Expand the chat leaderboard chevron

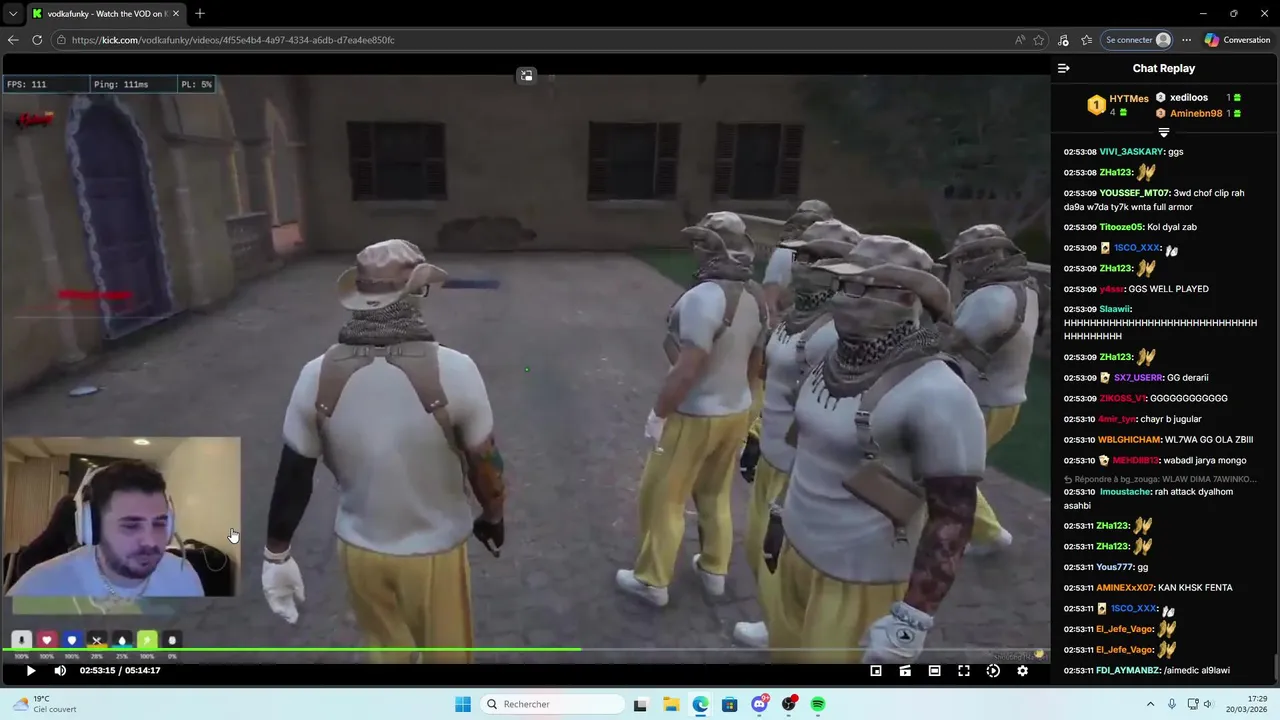(x=1163, y=133)
